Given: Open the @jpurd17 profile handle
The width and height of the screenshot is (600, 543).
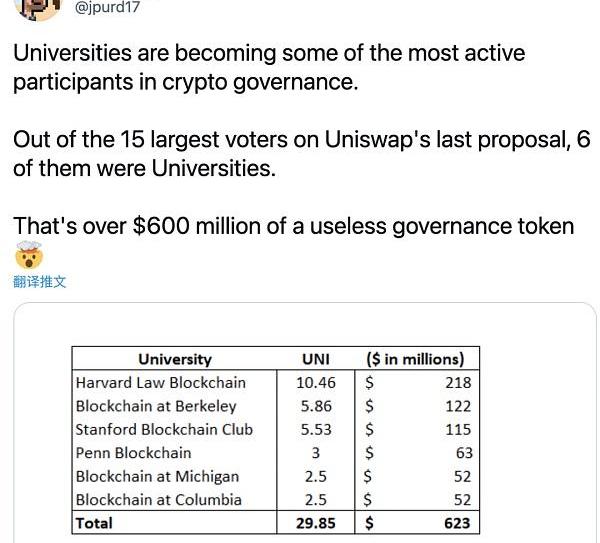Looking at the screenshot, I should click(108, 7).
